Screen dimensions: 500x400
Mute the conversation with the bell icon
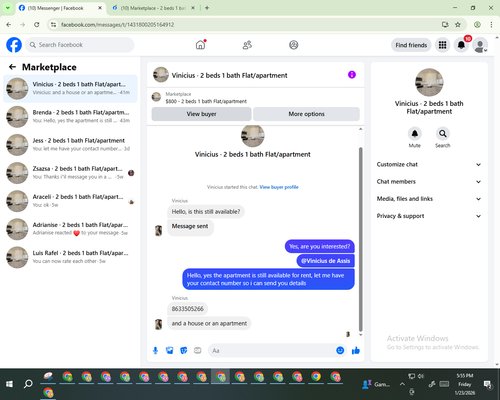(x=415, y=134)
